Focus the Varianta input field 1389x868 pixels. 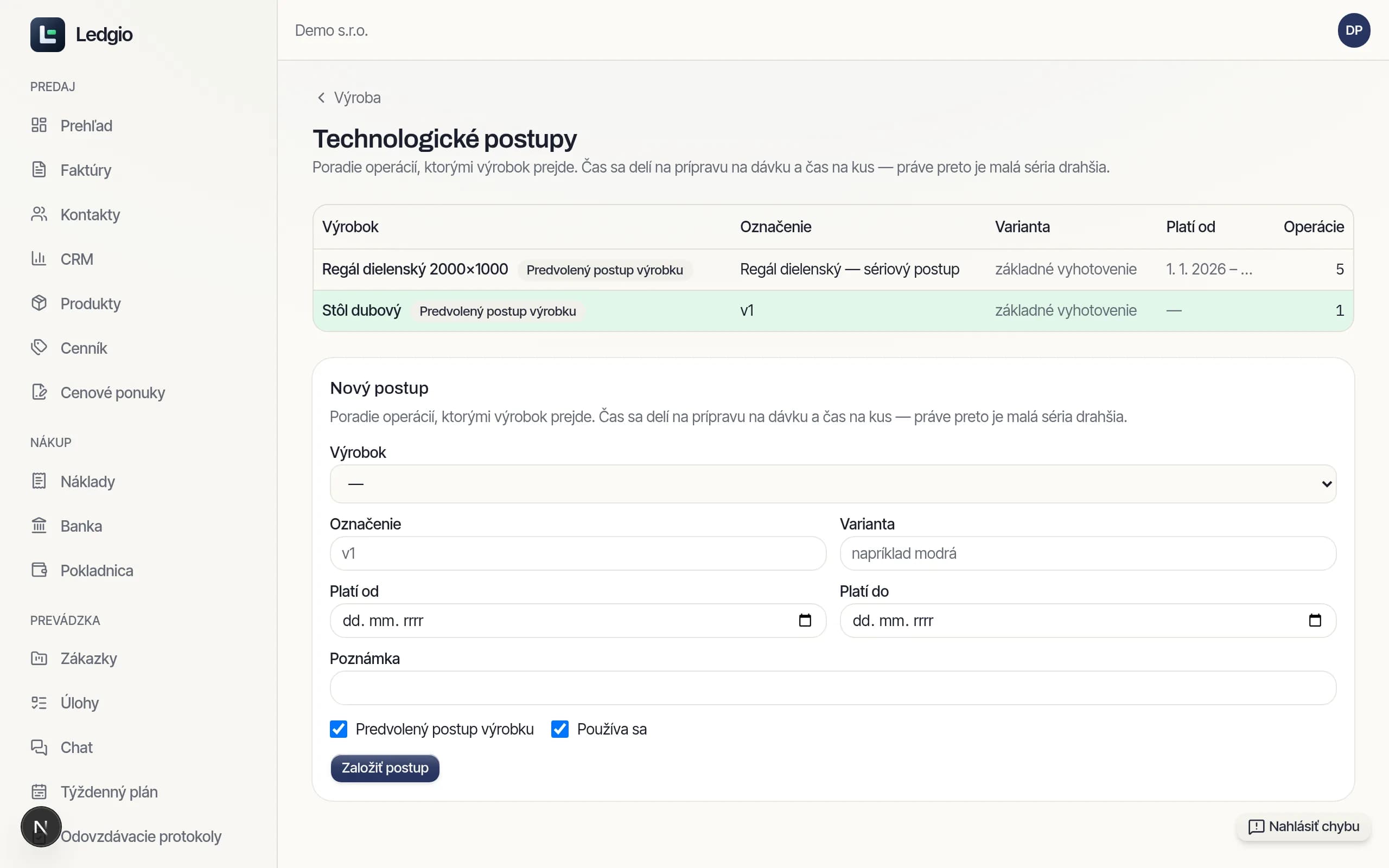[1088, 553]
